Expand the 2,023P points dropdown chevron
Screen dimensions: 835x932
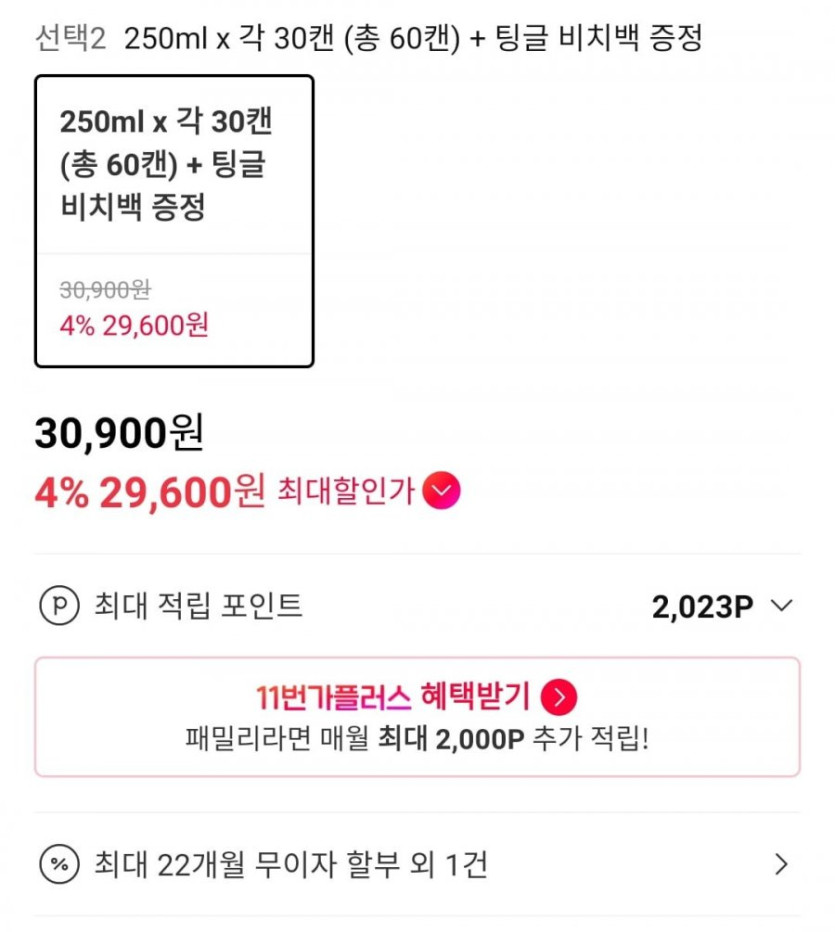pos(782,606)
